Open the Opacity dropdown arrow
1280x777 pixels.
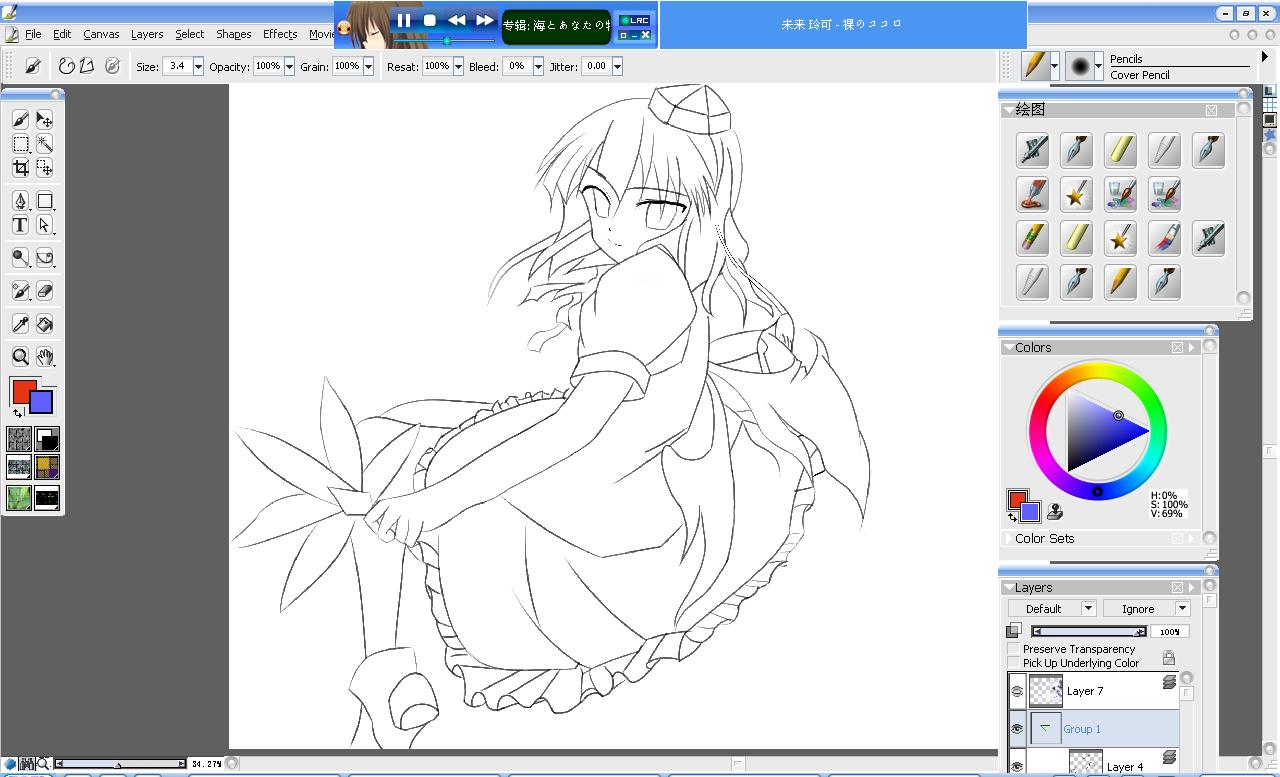click(x=289, y=66)
